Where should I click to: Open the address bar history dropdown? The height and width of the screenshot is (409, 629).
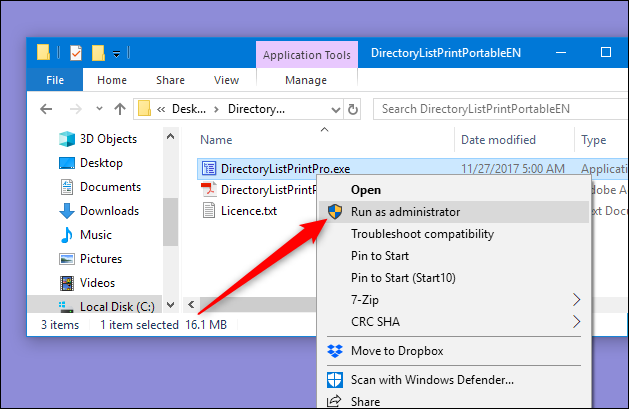[336, 109]
